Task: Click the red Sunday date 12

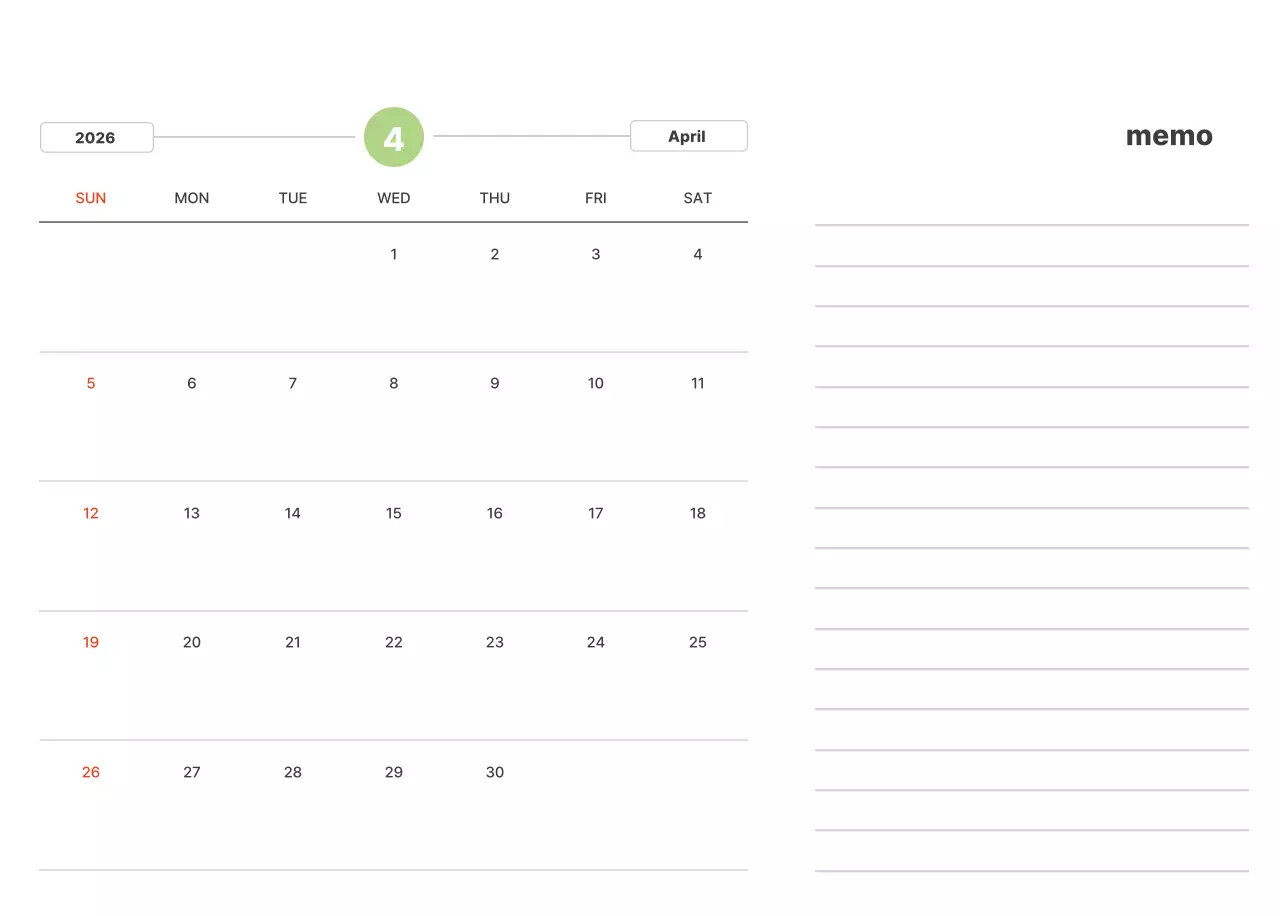Action: click(91, 513)
